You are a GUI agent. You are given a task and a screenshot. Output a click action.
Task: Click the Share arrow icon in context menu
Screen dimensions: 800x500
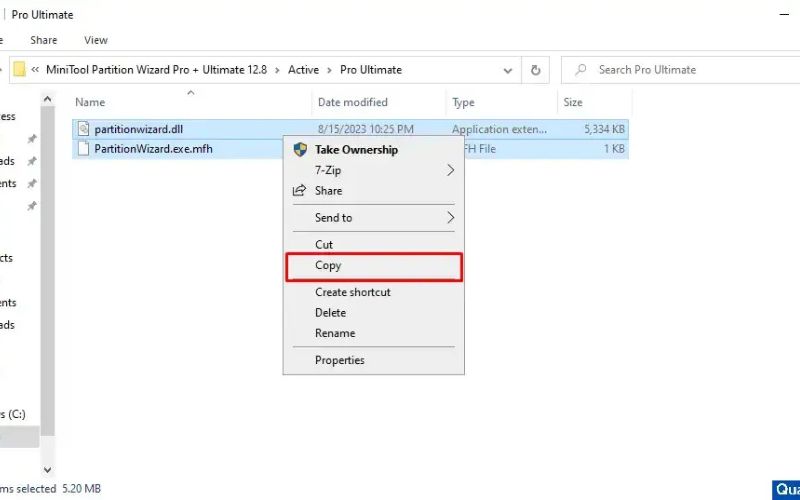tap(299, 190)
